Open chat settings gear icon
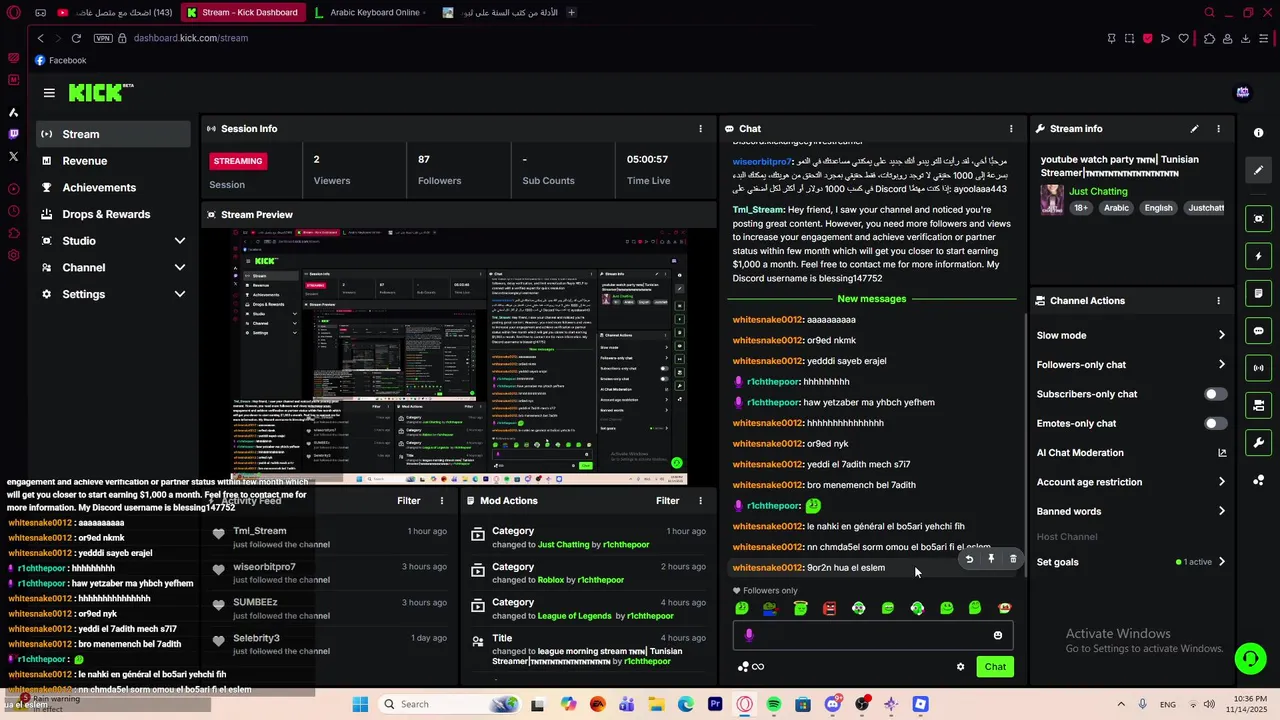1280x720 pixels. [961, 667]
